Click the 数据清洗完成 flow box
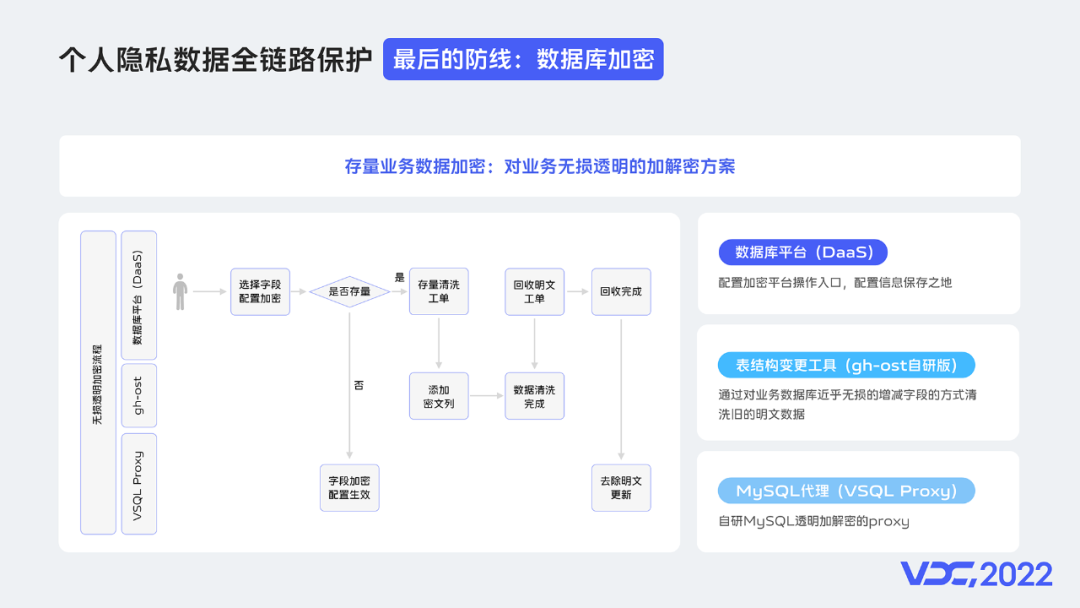Image resolution: width=1080 pixels, height=608 pixels. click(534, 396)
